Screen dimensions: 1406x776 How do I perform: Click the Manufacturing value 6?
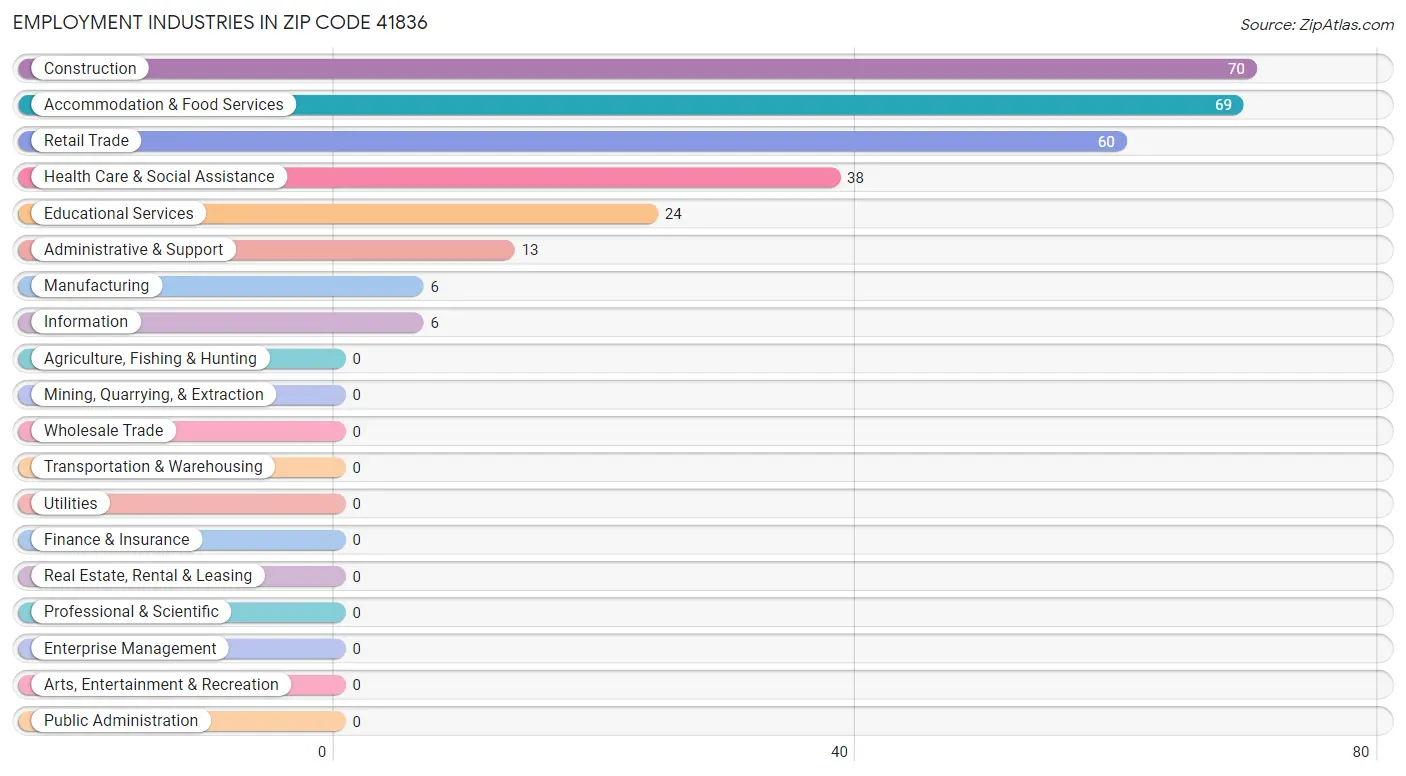tap(435, 287)
